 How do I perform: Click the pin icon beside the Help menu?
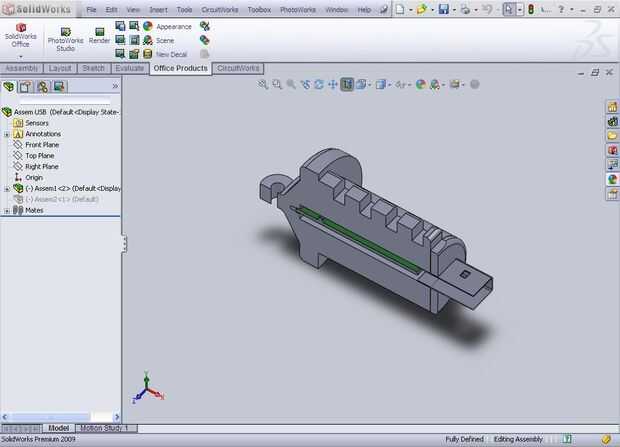click(383, 10)
